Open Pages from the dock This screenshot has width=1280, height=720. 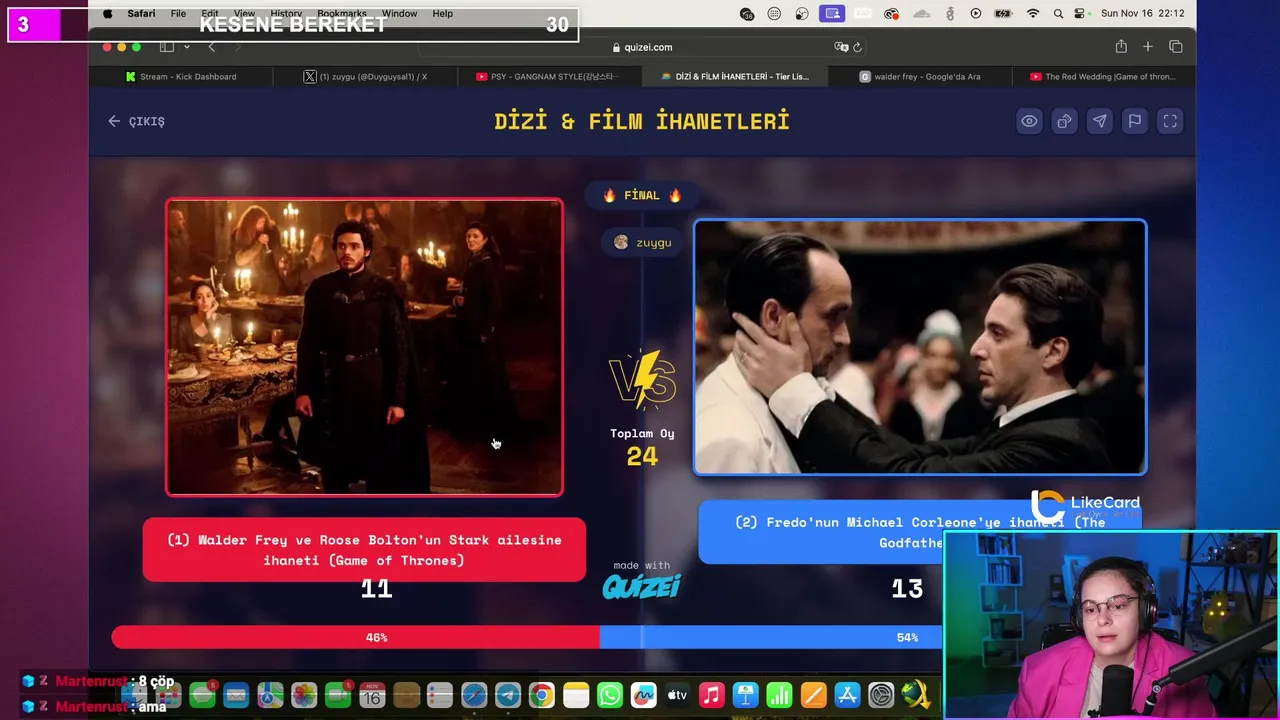(x=813, y=695)
